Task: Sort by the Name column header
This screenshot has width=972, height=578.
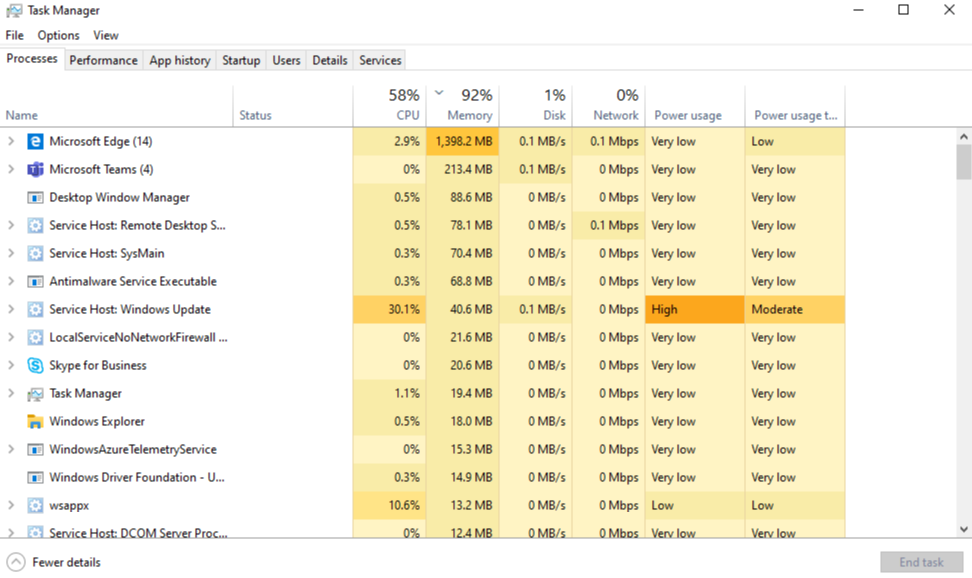Action: pos(117,106)
